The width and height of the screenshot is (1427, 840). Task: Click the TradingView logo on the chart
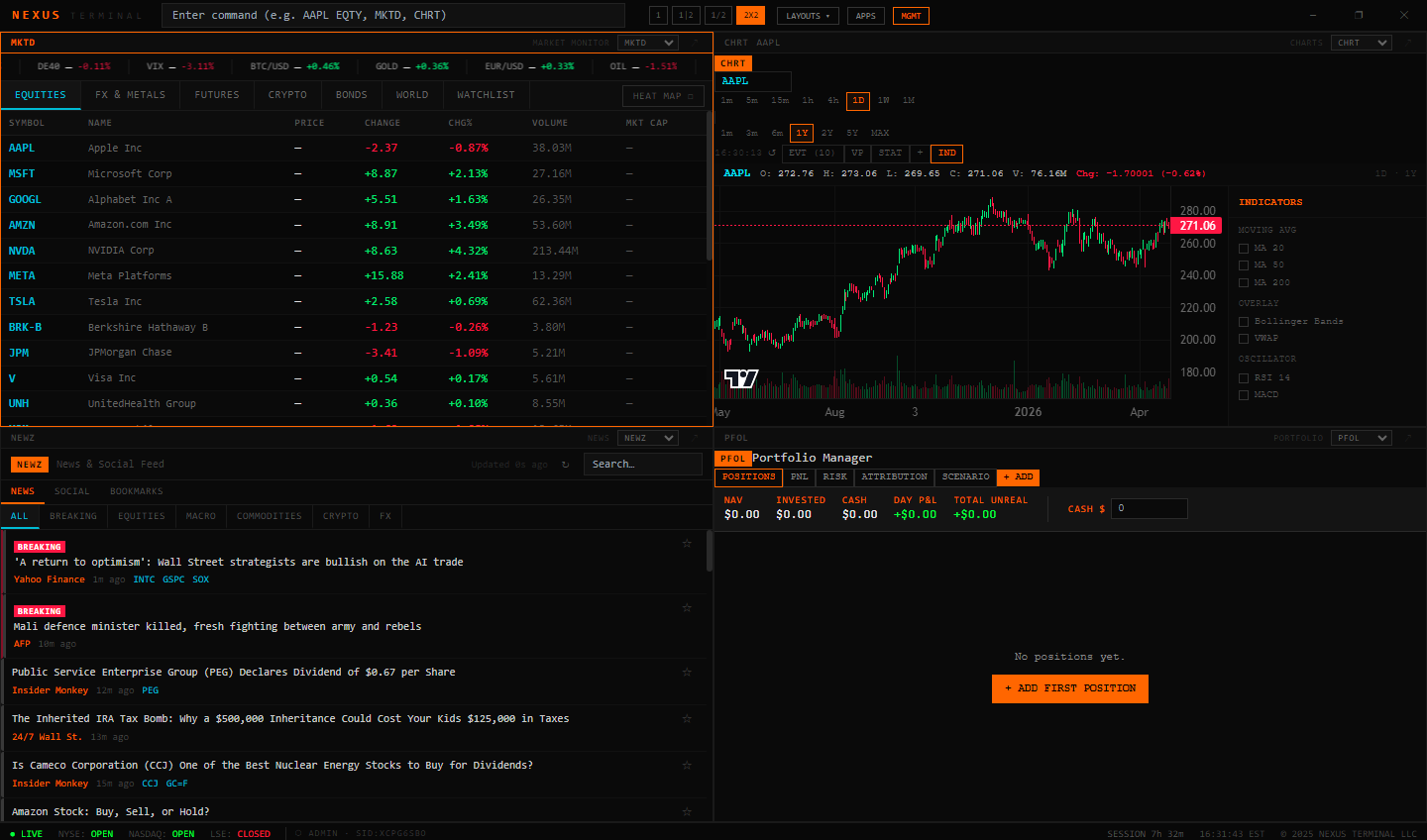pos(741,378)
